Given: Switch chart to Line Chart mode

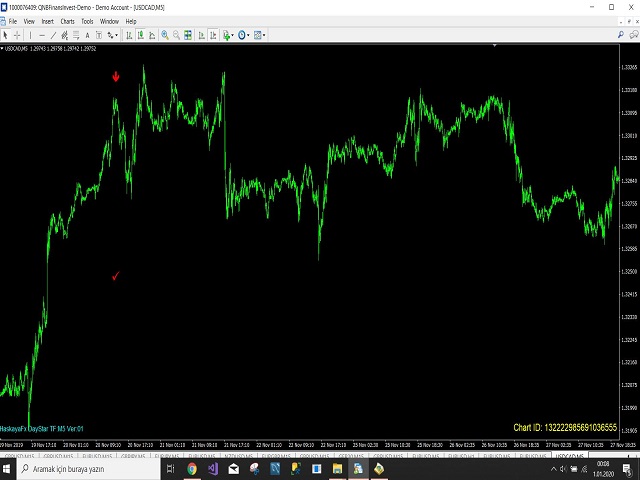Looking at the screenshot, I should (x=152, y=36).
